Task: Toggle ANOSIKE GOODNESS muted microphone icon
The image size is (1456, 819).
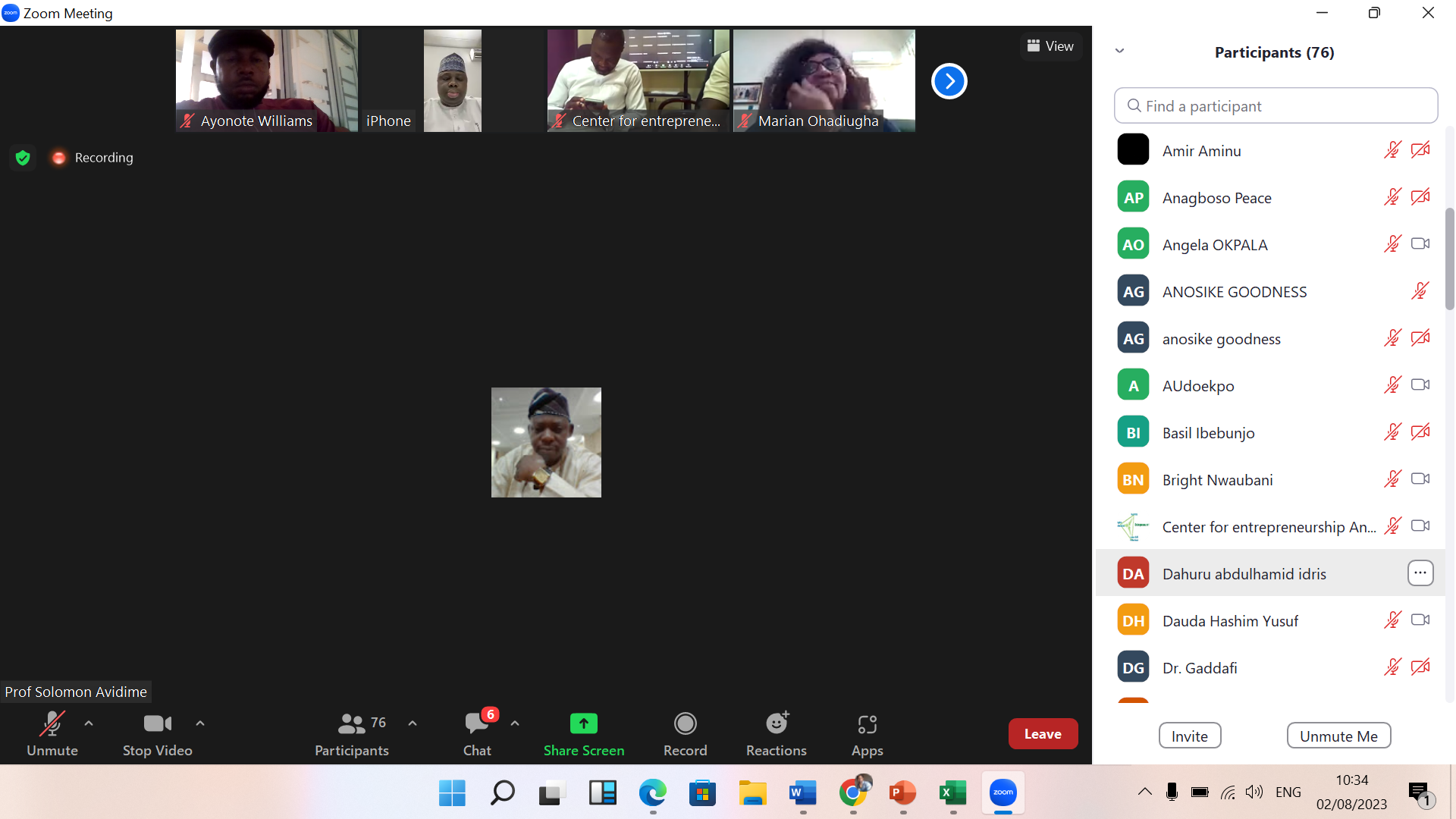Action: click(1420, 290)
